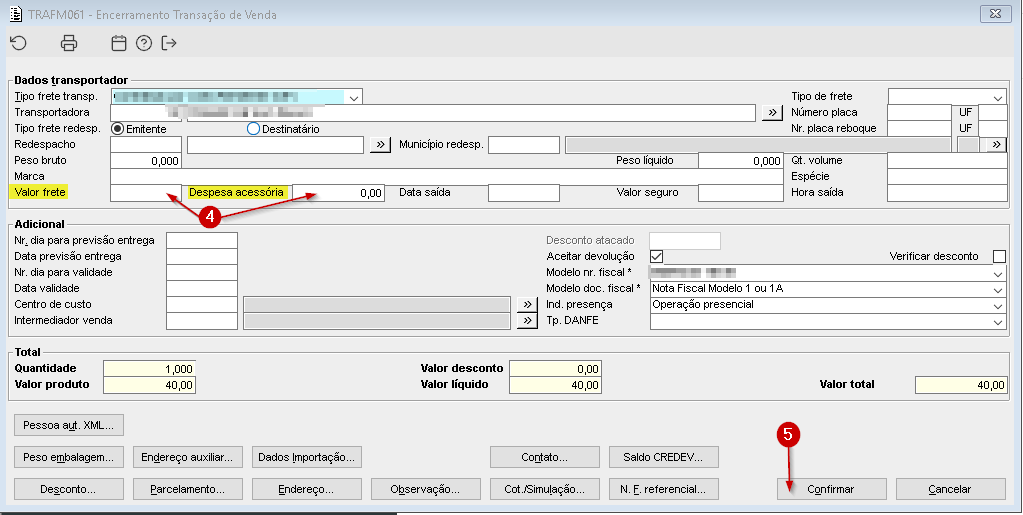Focus Intermediador venda code field
This screenshot has height=515, width=1023.
[x=202, y=320]
